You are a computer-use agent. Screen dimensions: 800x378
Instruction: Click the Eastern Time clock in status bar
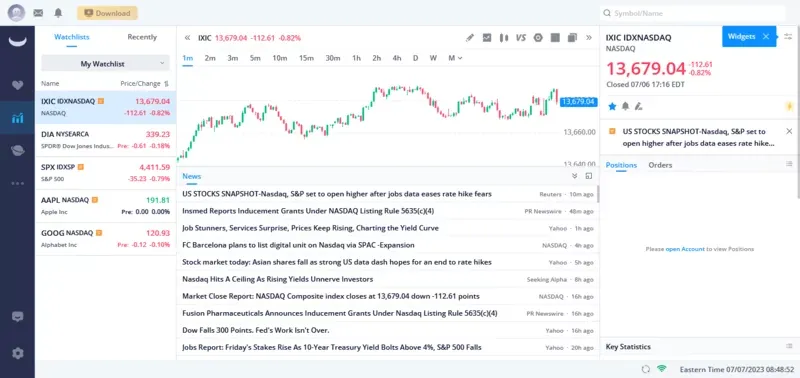[738, 369]
